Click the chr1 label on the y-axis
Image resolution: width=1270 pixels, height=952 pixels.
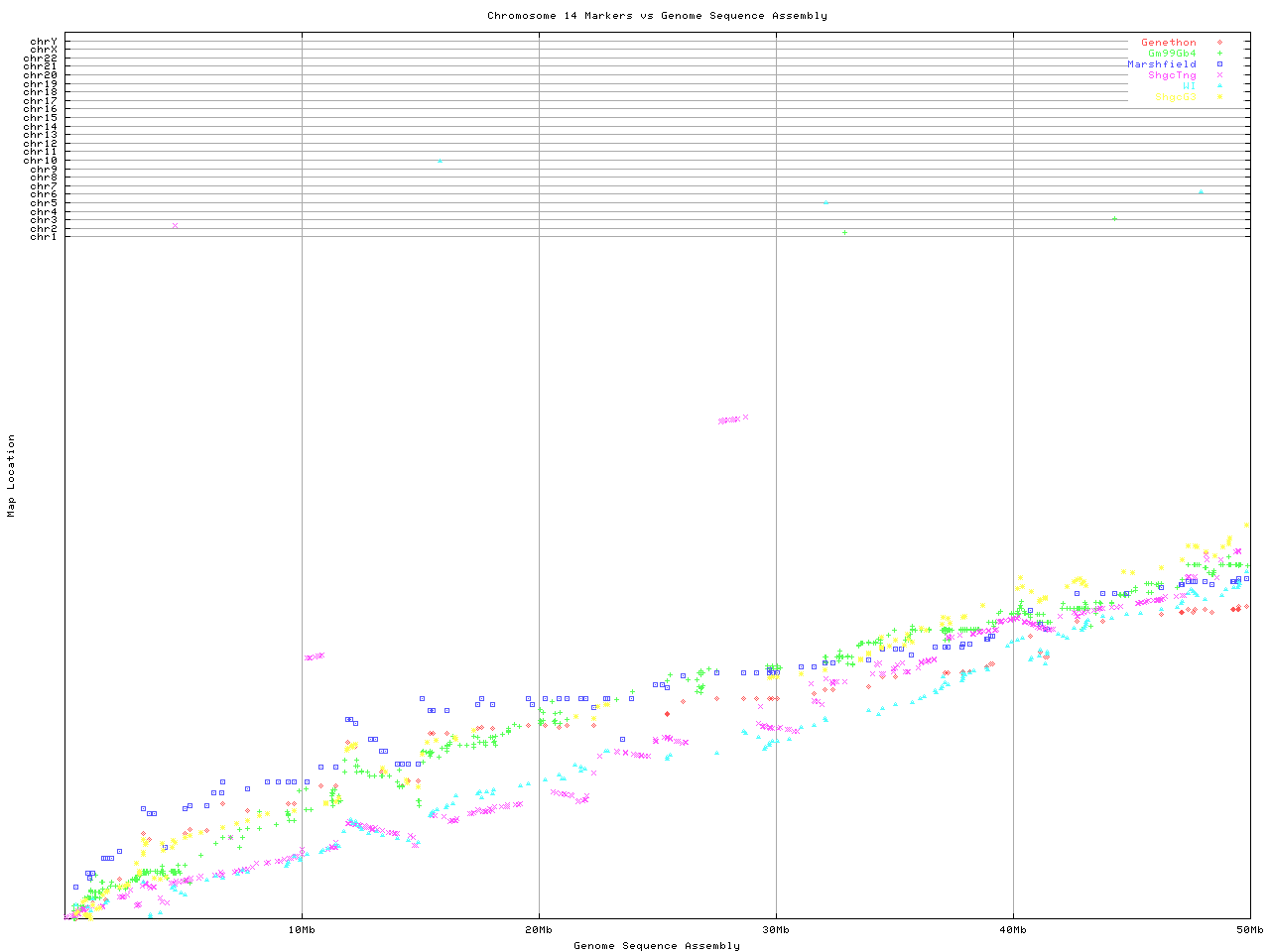pyautogui.click(x=44, y=236)
